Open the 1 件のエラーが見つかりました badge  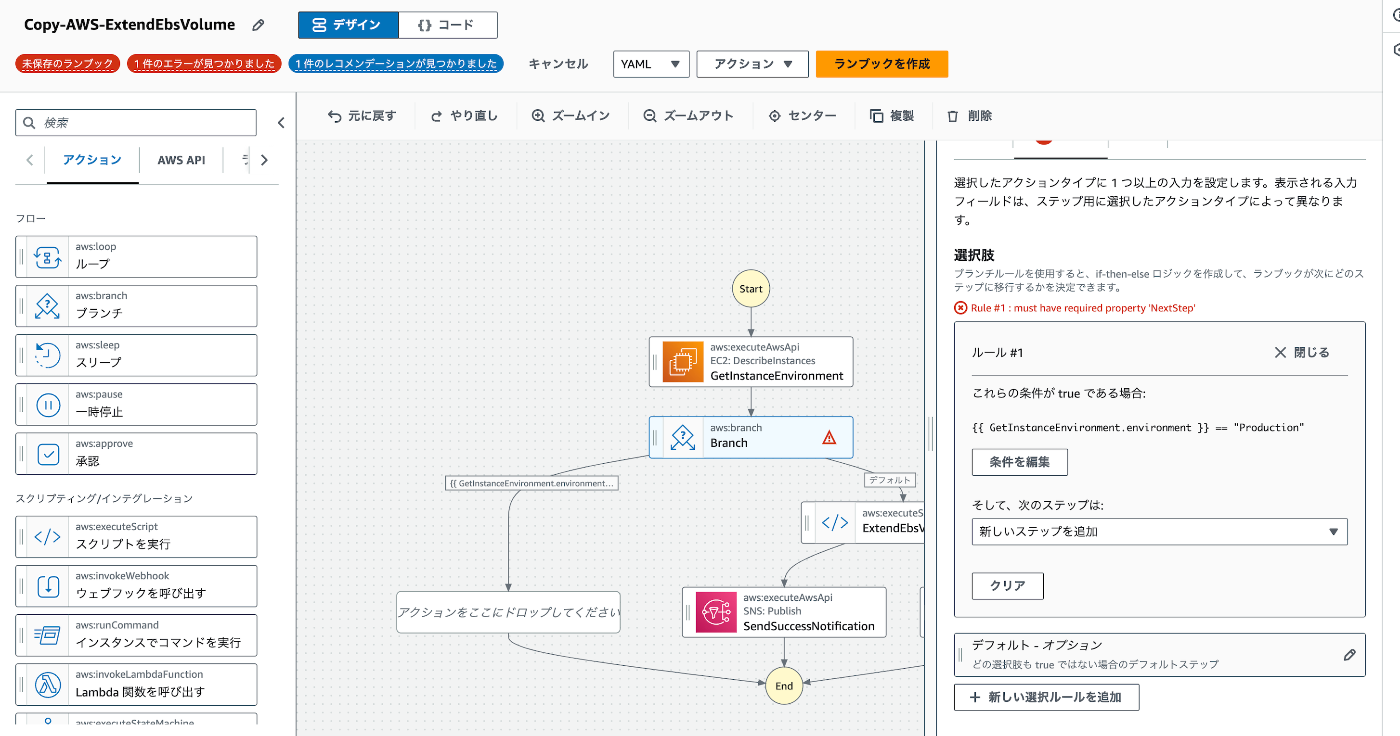pyautogui.click(x=204, y=64)
